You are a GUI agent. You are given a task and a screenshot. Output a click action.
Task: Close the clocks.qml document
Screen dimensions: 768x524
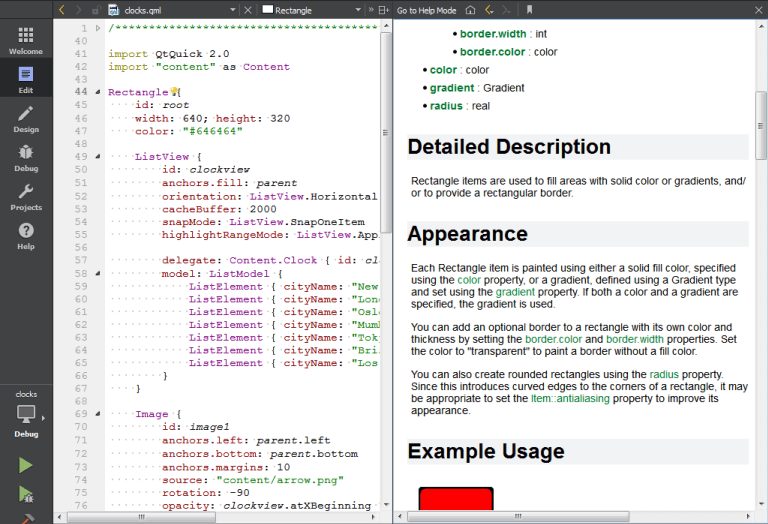click(x=248, y=10)
